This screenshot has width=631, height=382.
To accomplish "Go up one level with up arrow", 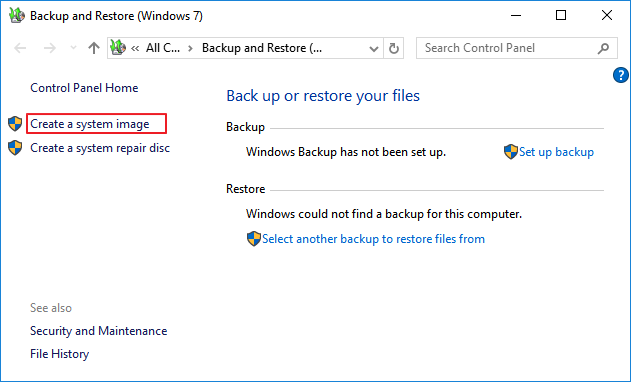I will (94, 48).
